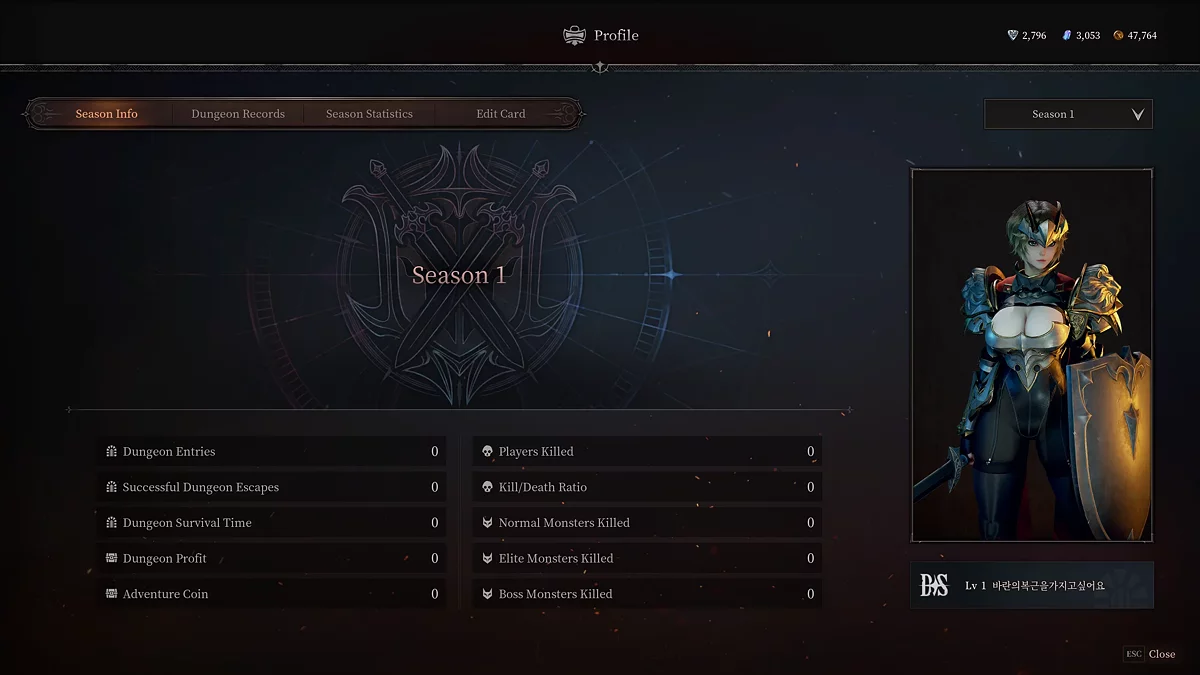Click the skull icon next to Players Killed
This screenshot has width=1200, height=675.
[x=488, y=452]
